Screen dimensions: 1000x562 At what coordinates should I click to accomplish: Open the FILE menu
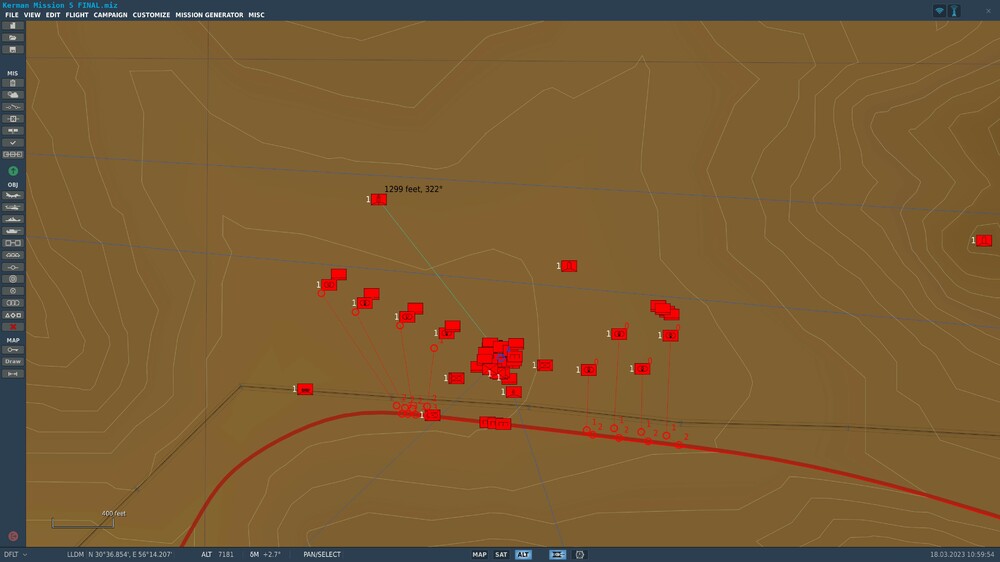pyautogui.click(x=12, y=15)
